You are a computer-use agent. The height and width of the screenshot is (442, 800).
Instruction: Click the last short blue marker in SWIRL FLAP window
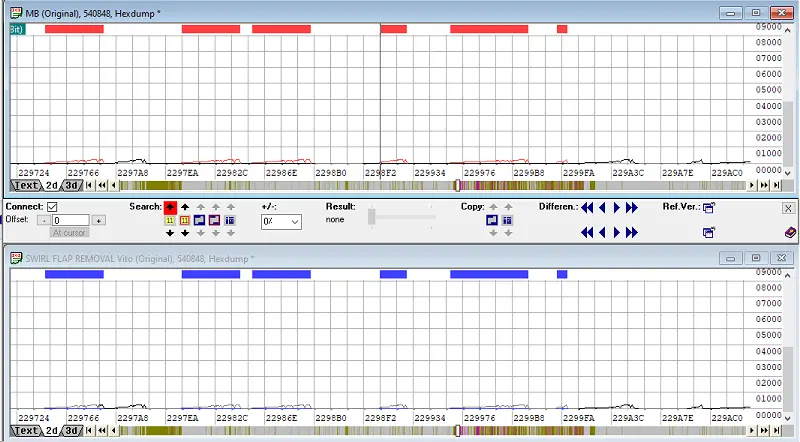(562, 275)
